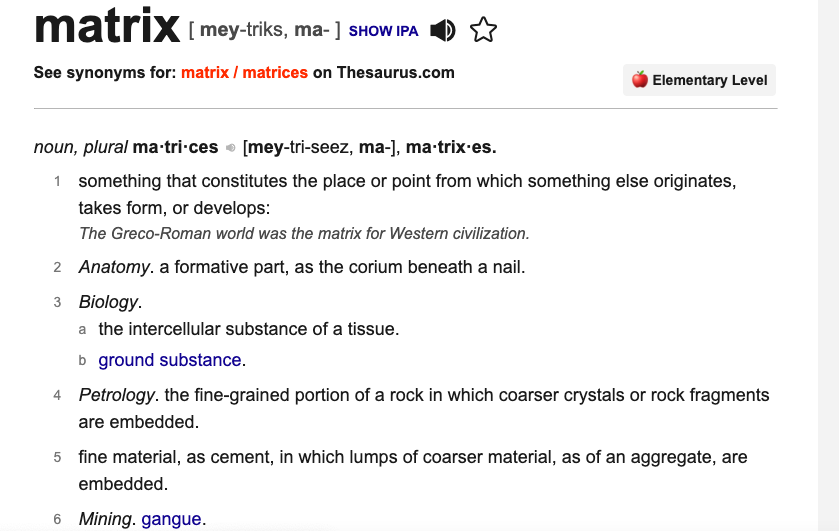
Task: Click the matrix headword title
Action: (107, 26)
